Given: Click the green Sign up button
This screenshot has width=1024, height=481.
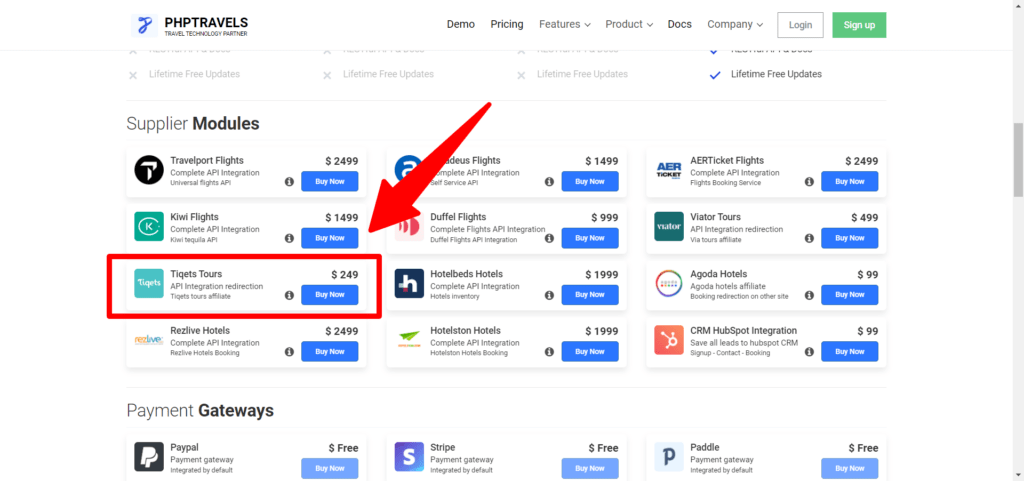Looking at the screenshot, I should pyautogui.click(x=859, y=25).
